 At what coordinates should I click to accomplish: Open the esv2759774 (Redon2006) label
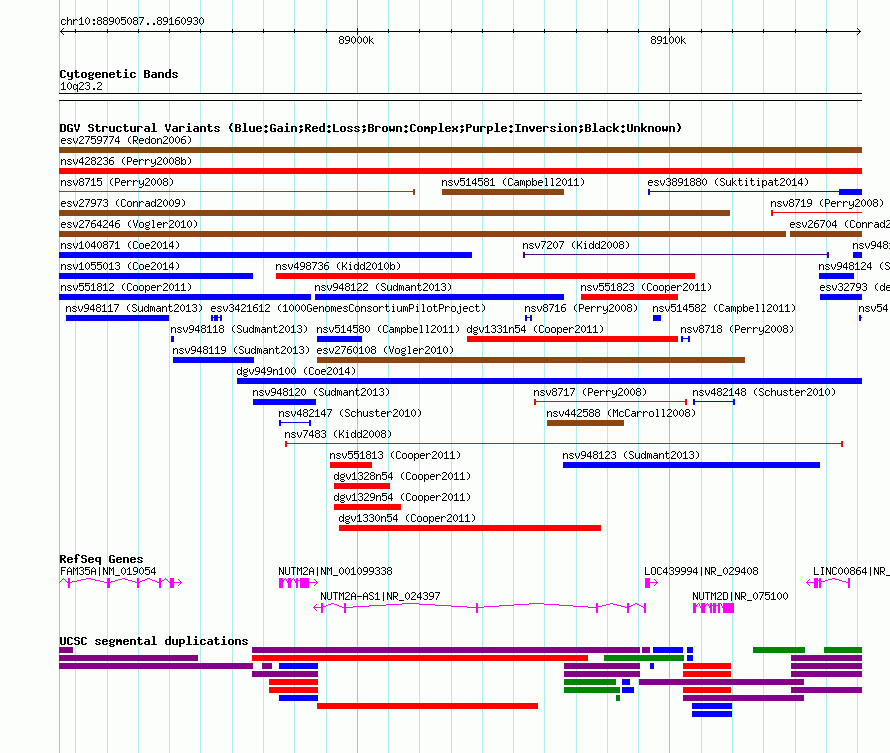pyautogui.click(x=126, y=140)
